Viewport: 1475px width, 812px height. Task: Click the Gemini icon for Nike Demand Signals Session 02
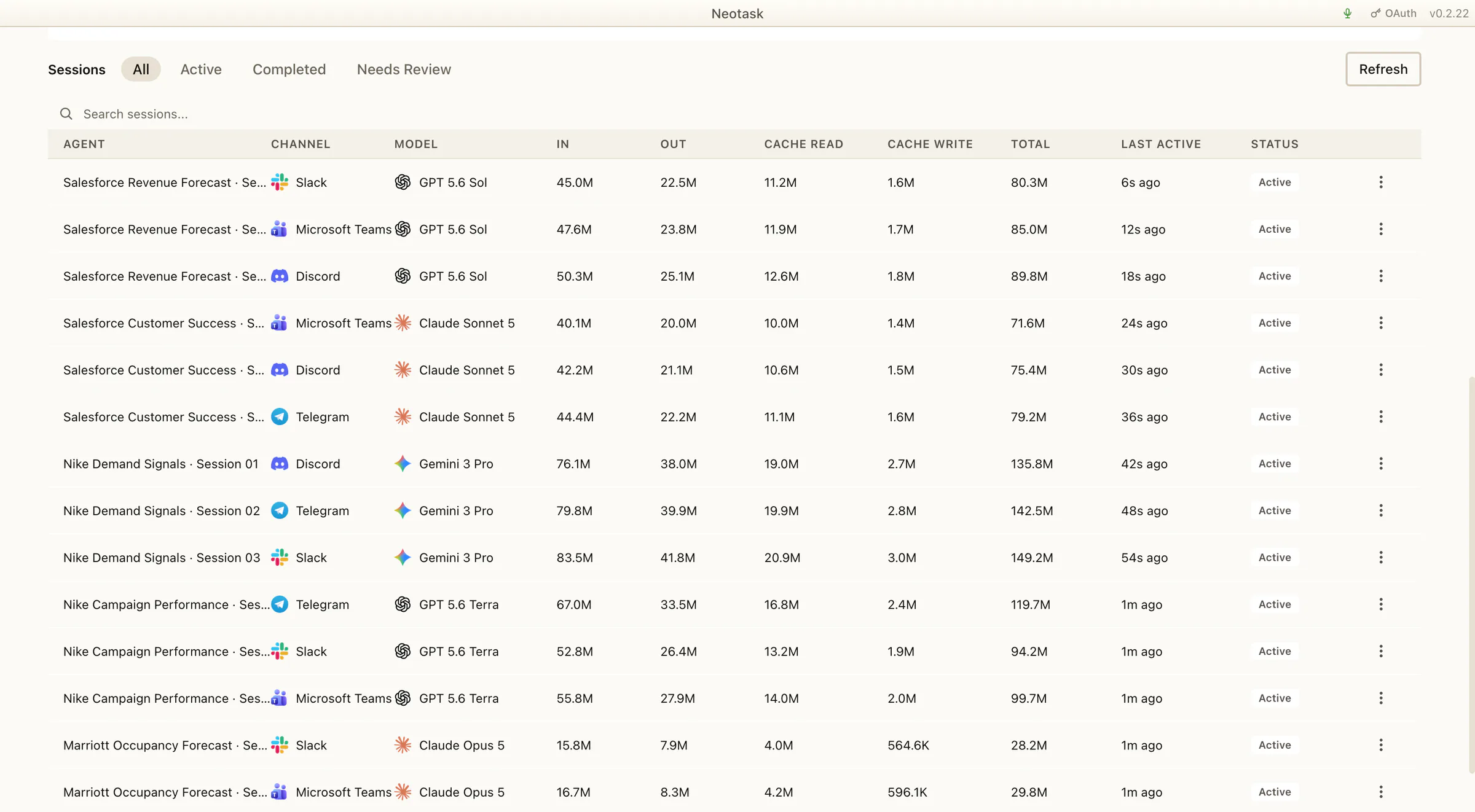click(403, 511)
